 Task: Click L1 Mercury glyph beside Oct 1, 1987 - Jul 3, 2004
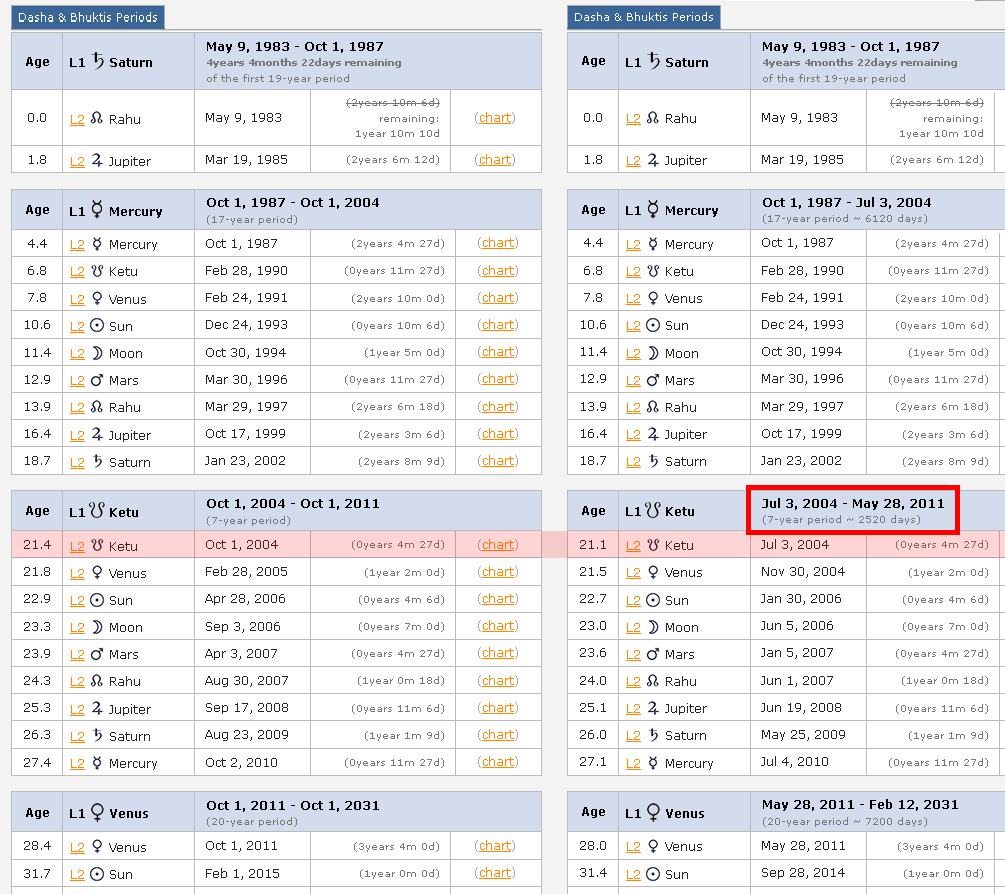(652, 209)
